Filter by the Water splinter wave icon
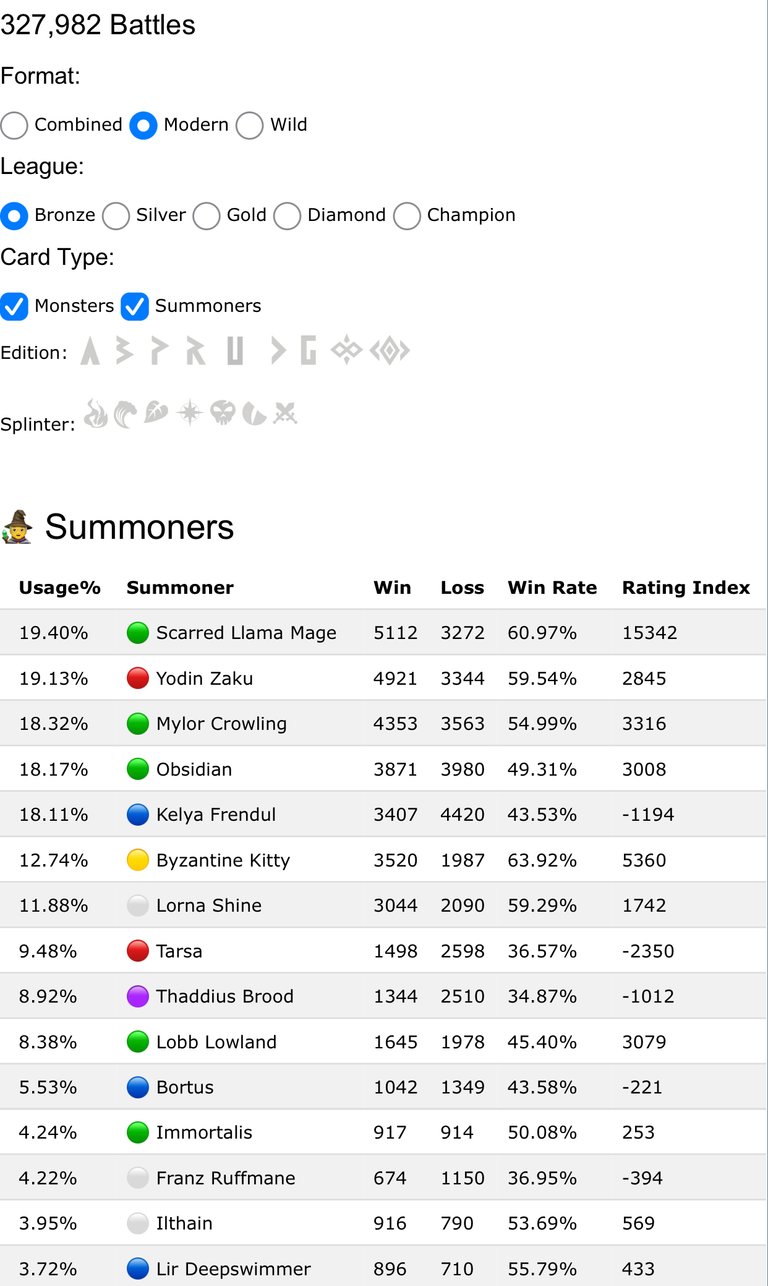The width and height of the screenshot is (768, 1286). coord(126,414)
